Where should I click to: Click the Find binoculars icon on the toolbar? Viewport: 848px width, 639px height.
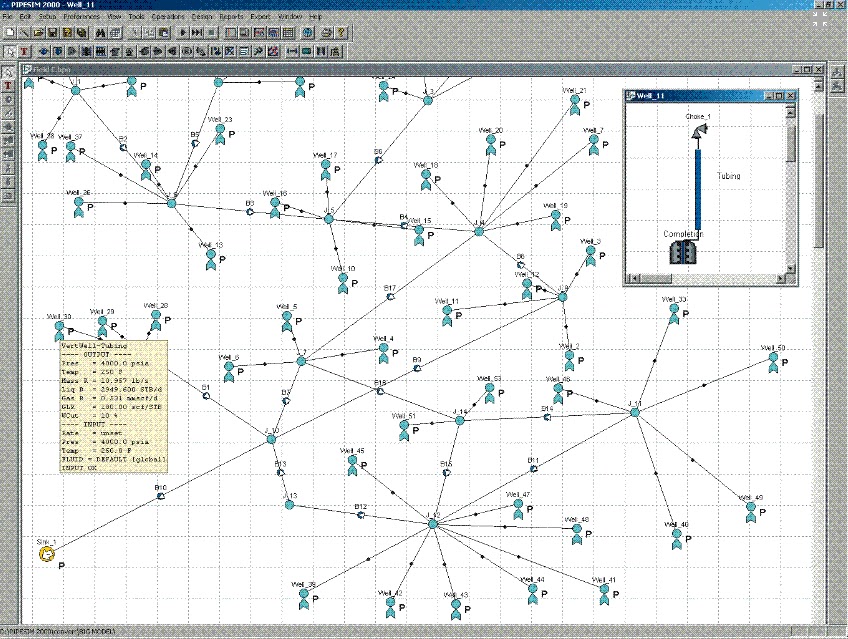click(99, 33)
